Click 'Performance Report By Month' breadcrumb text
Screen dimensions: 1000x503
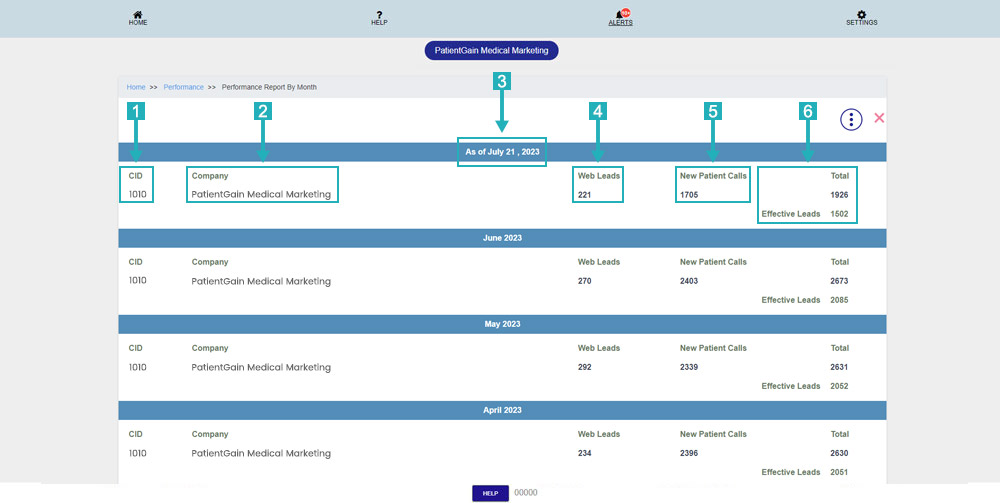click(269, 87)
